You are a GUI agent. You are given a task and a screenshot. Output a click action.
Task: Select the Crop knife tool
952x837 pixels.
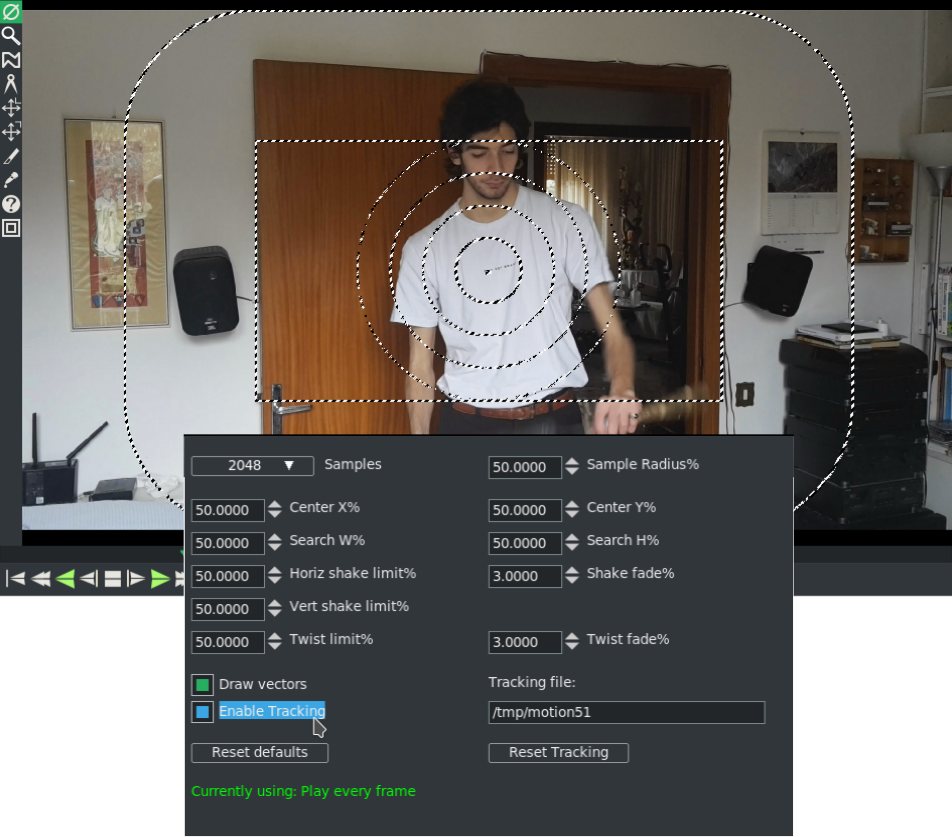click(x=11, y=156)
